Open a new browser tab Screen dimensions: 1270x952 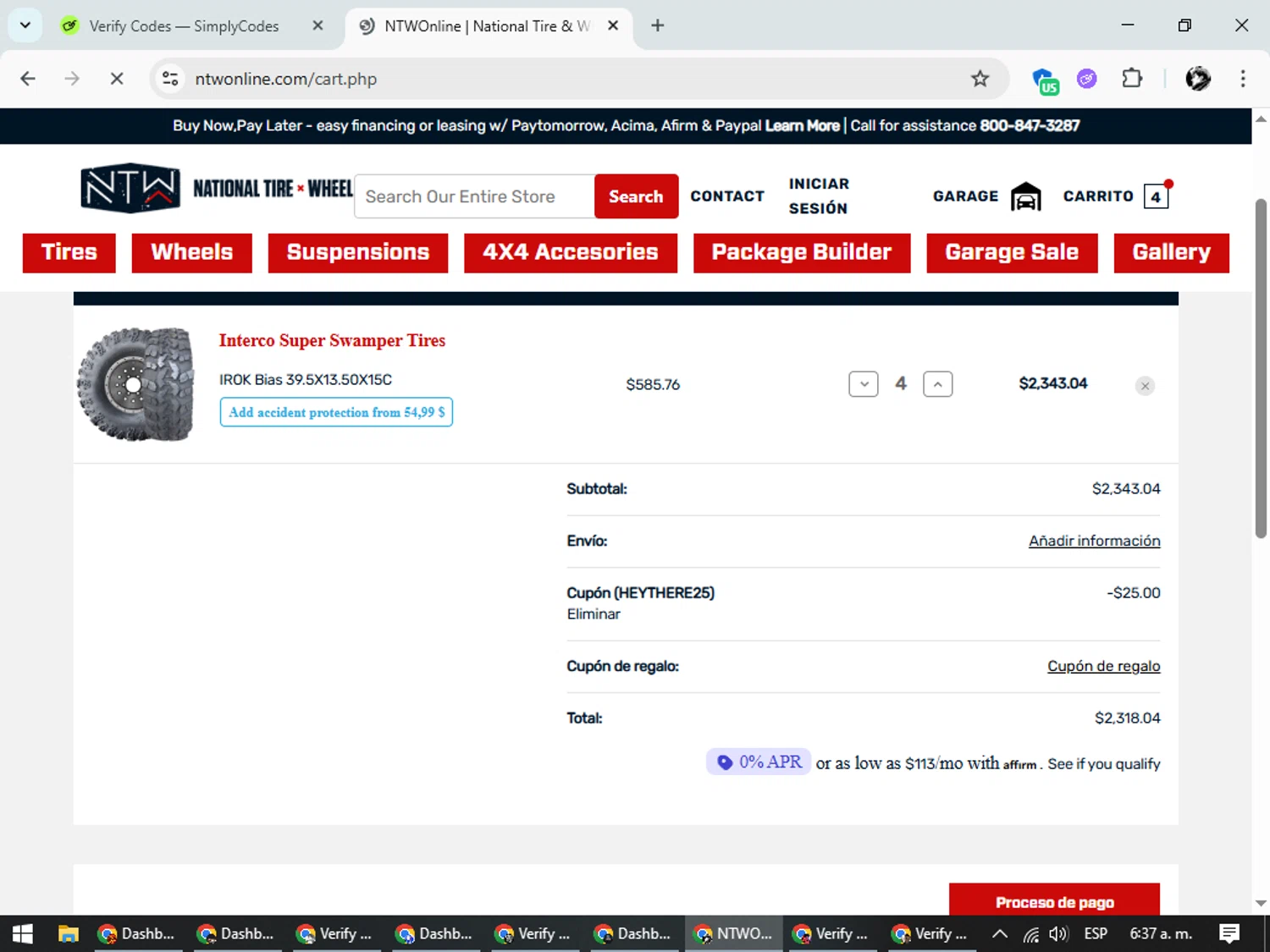(658, 25)
